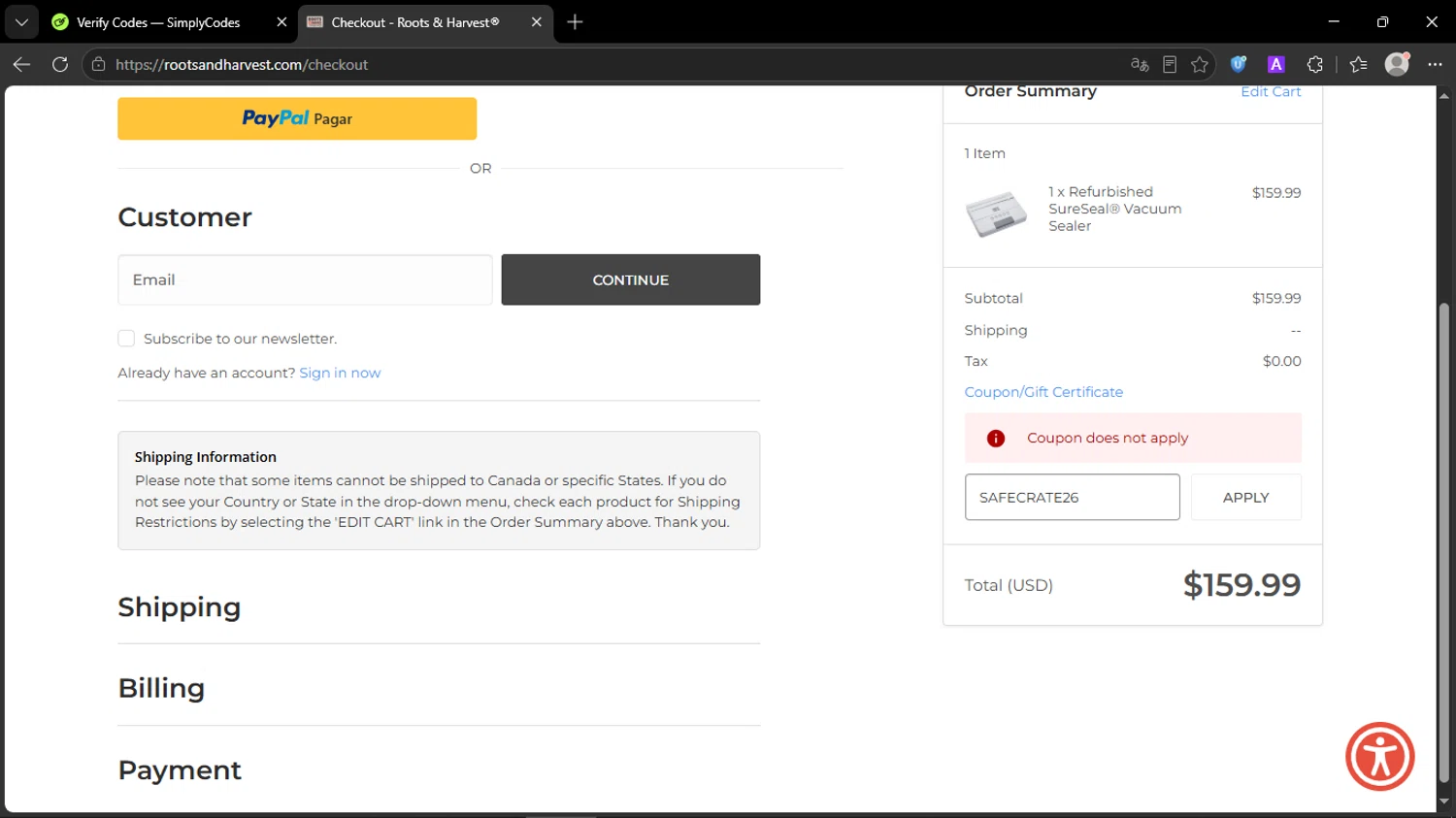Open the tab search dropdown arrow
The height and width of the screenshot is (818, 1456).
coord(21,21)
